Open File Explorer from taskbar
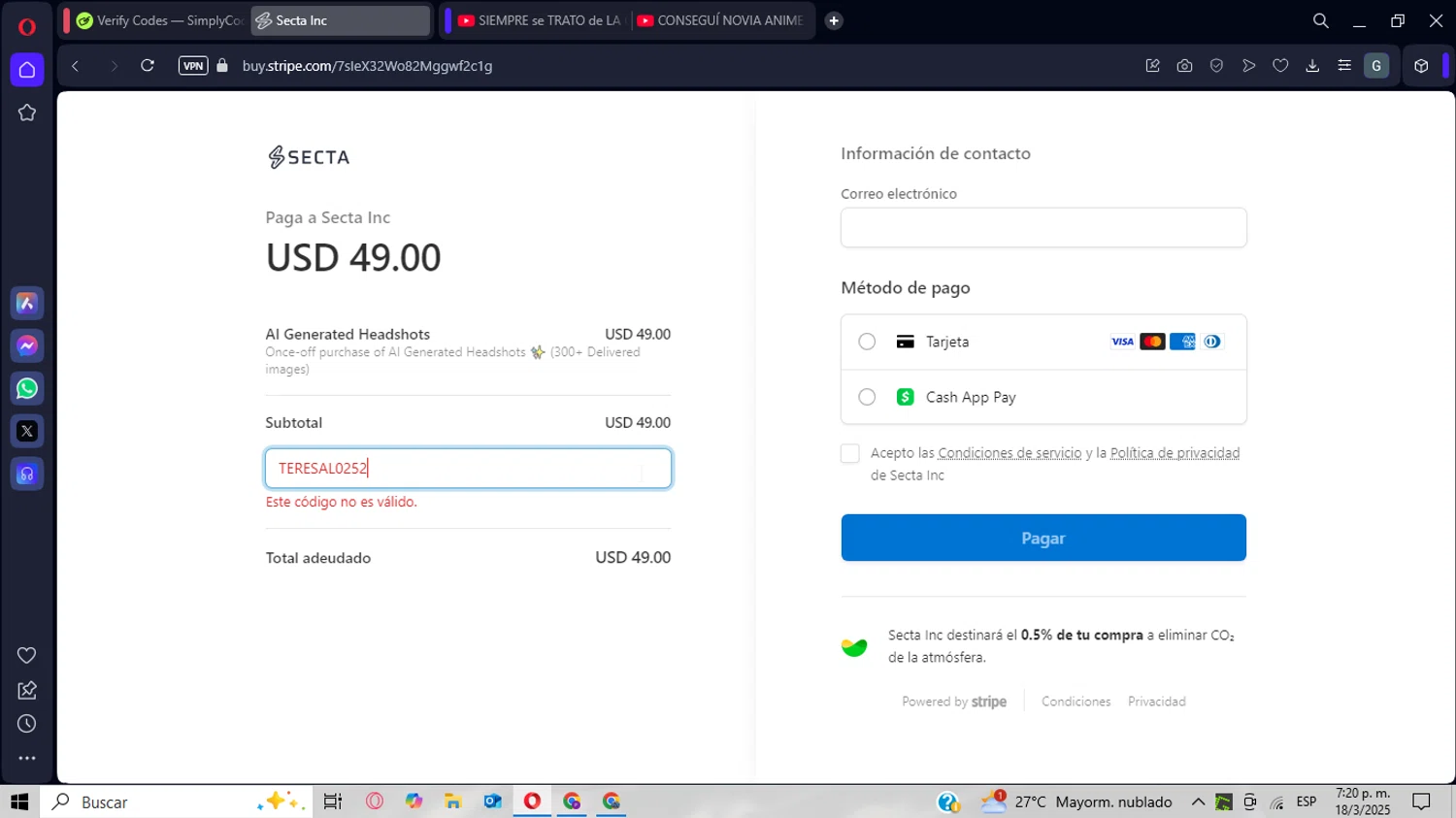The height and width of the screenshot is (818, 1456). point(453,802)
